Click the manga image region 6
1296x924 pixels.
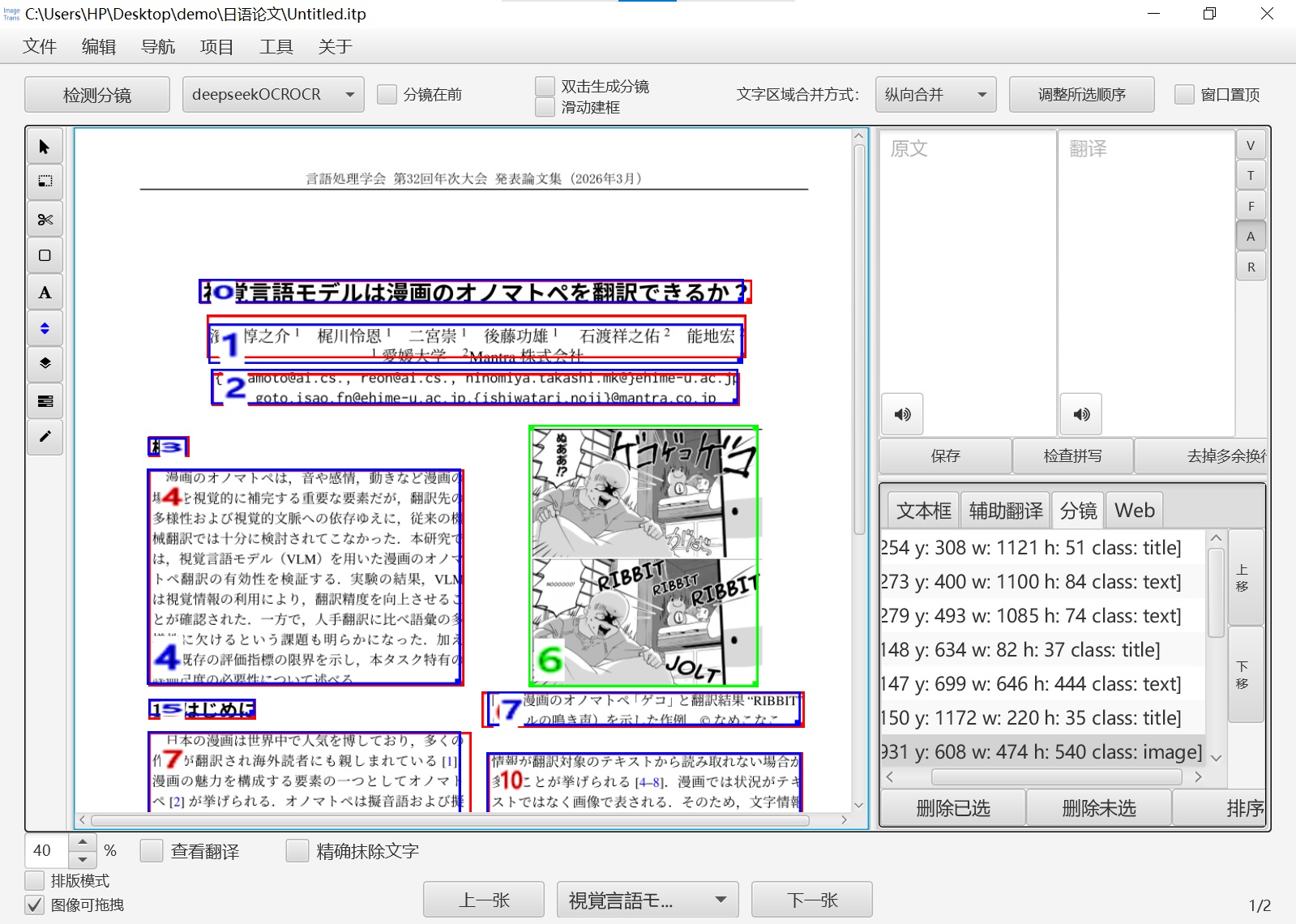pyautogui.click(x=644, y=556)
